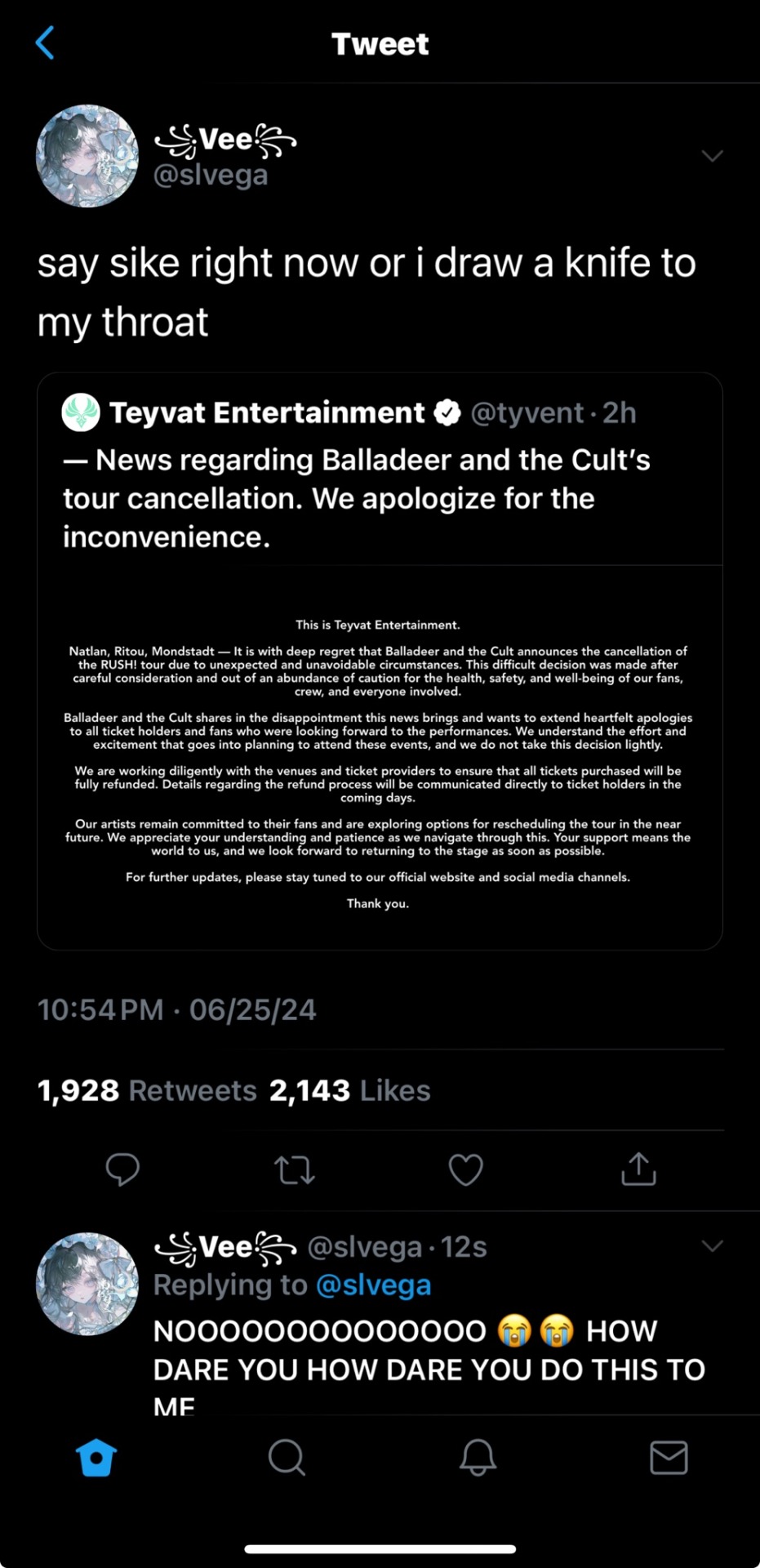
Task: Like the tweet with heart icon
Action: click(x=466, y=1169)
